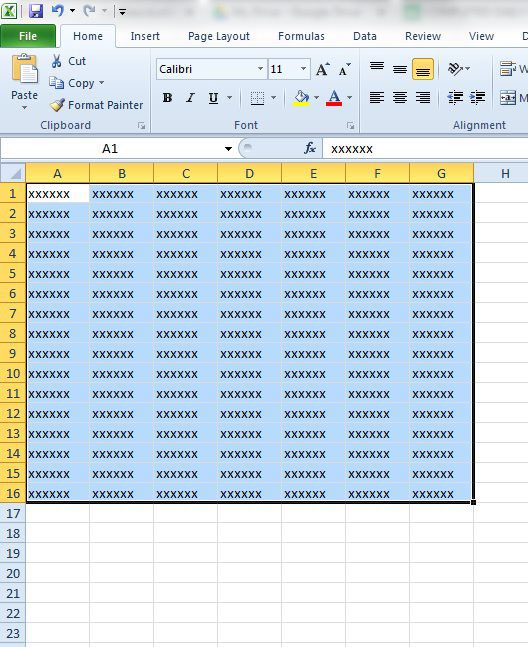Open the Name Box dropdown arrow
The width and height of the screenshot is (528, 647).
pyautogui.click(x=228, y=149)
